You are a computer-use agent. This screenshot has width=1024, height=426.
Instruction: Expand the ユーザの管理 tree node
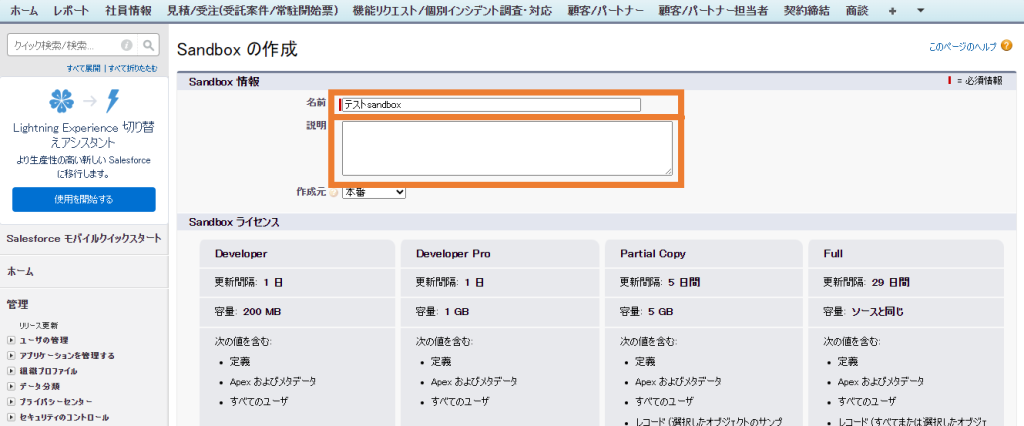coord(10,340)
